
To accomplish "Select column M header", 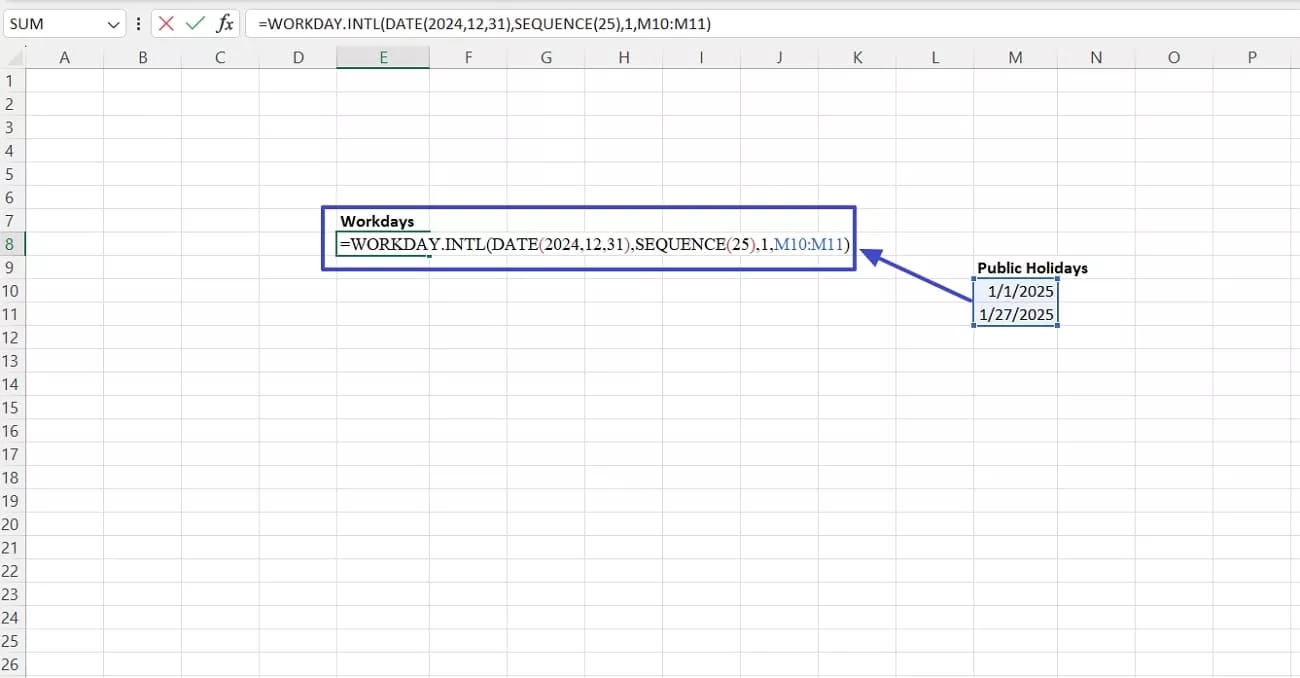I will point(1014,57).
